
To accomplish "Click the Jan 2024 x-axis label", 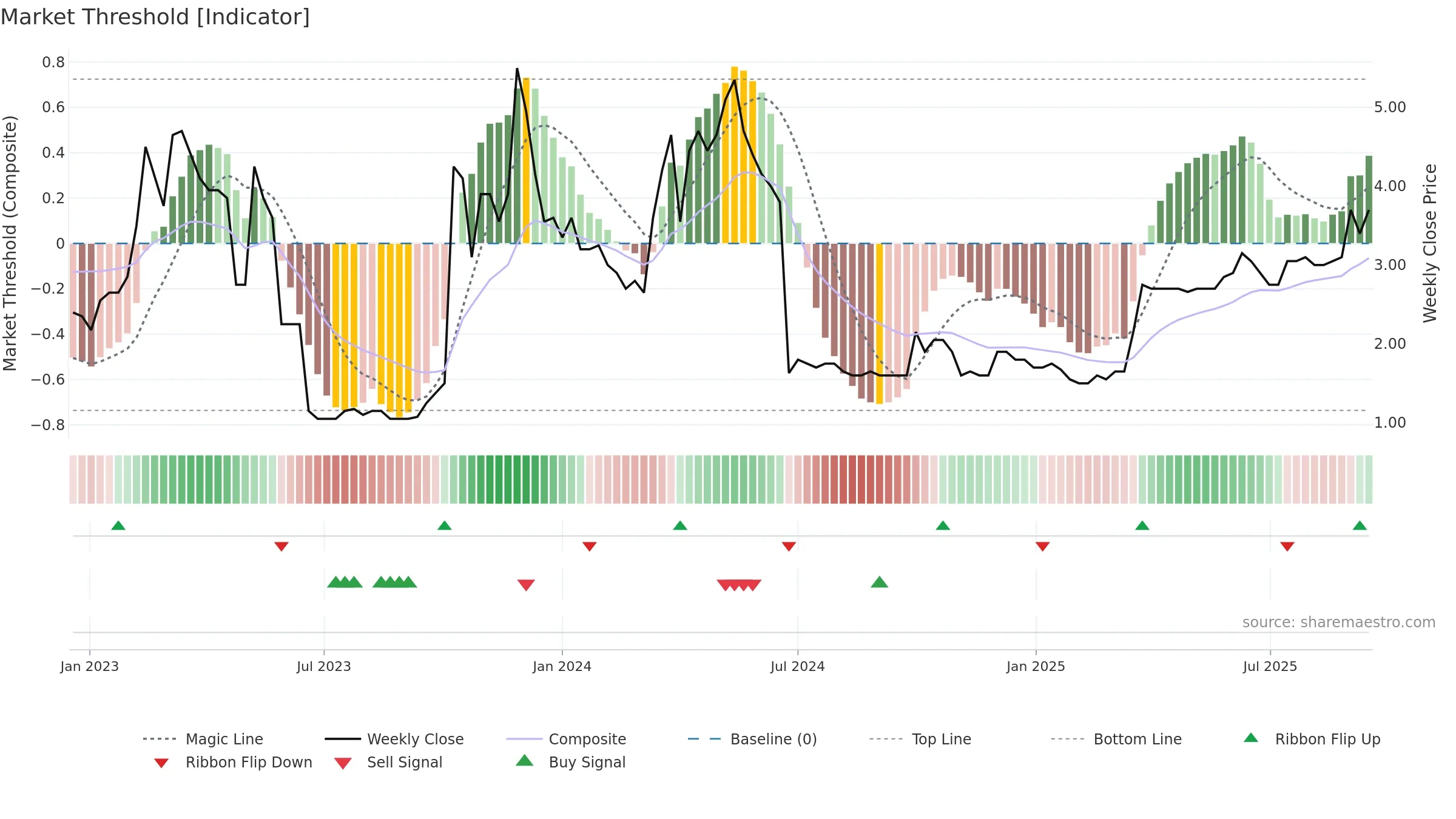I will (x=562, y=666).
